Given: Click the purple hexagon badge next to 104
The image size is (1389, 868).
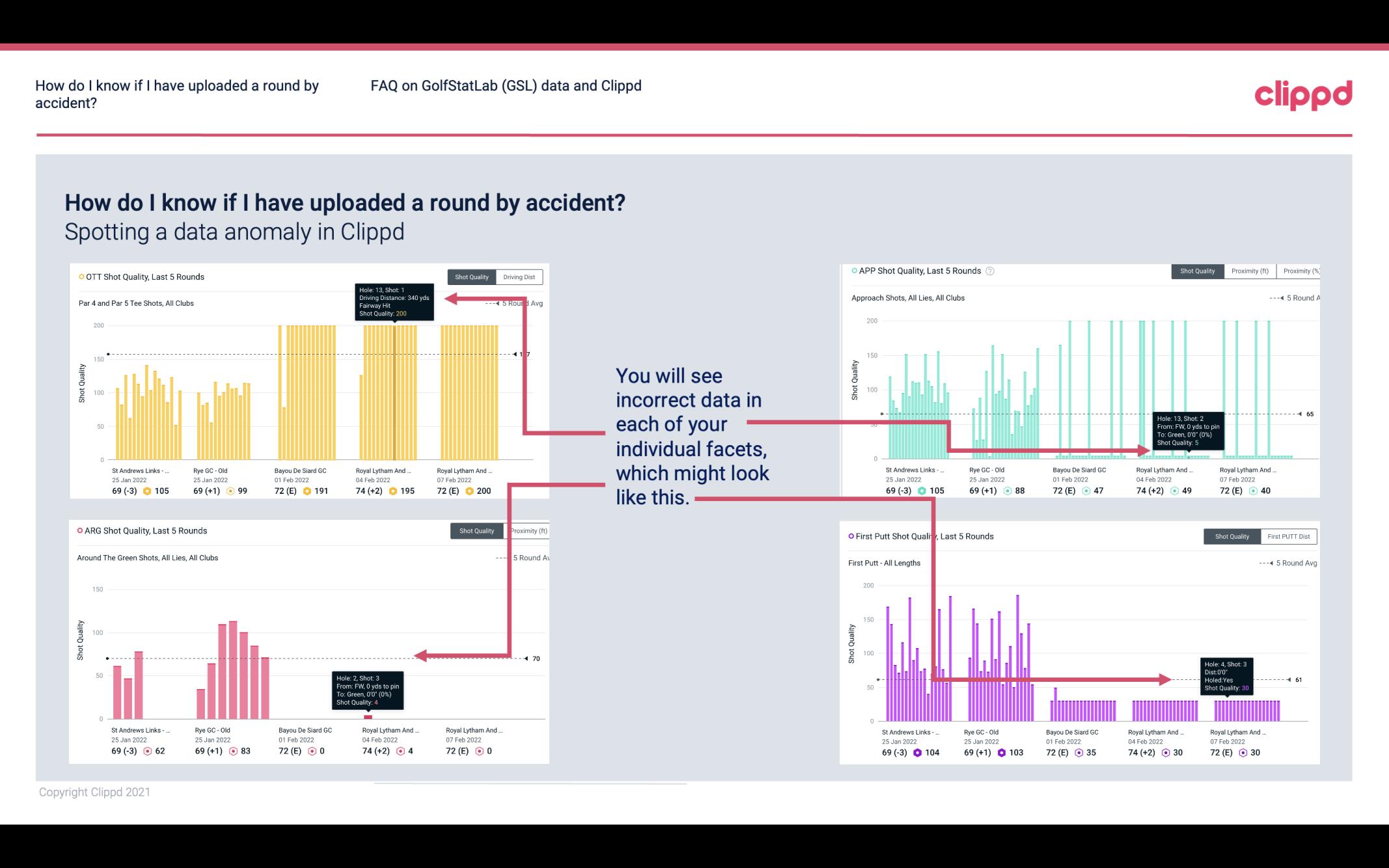Looking at the screenshot, I should point(917,753).
